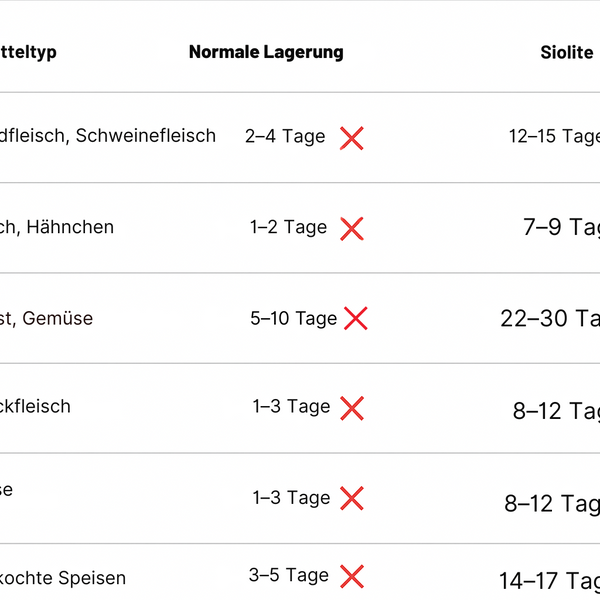Viewport: 600px width, 600px height.
Task: Click the Schweinefleisch food type text
Action: (x=146, y=135)
